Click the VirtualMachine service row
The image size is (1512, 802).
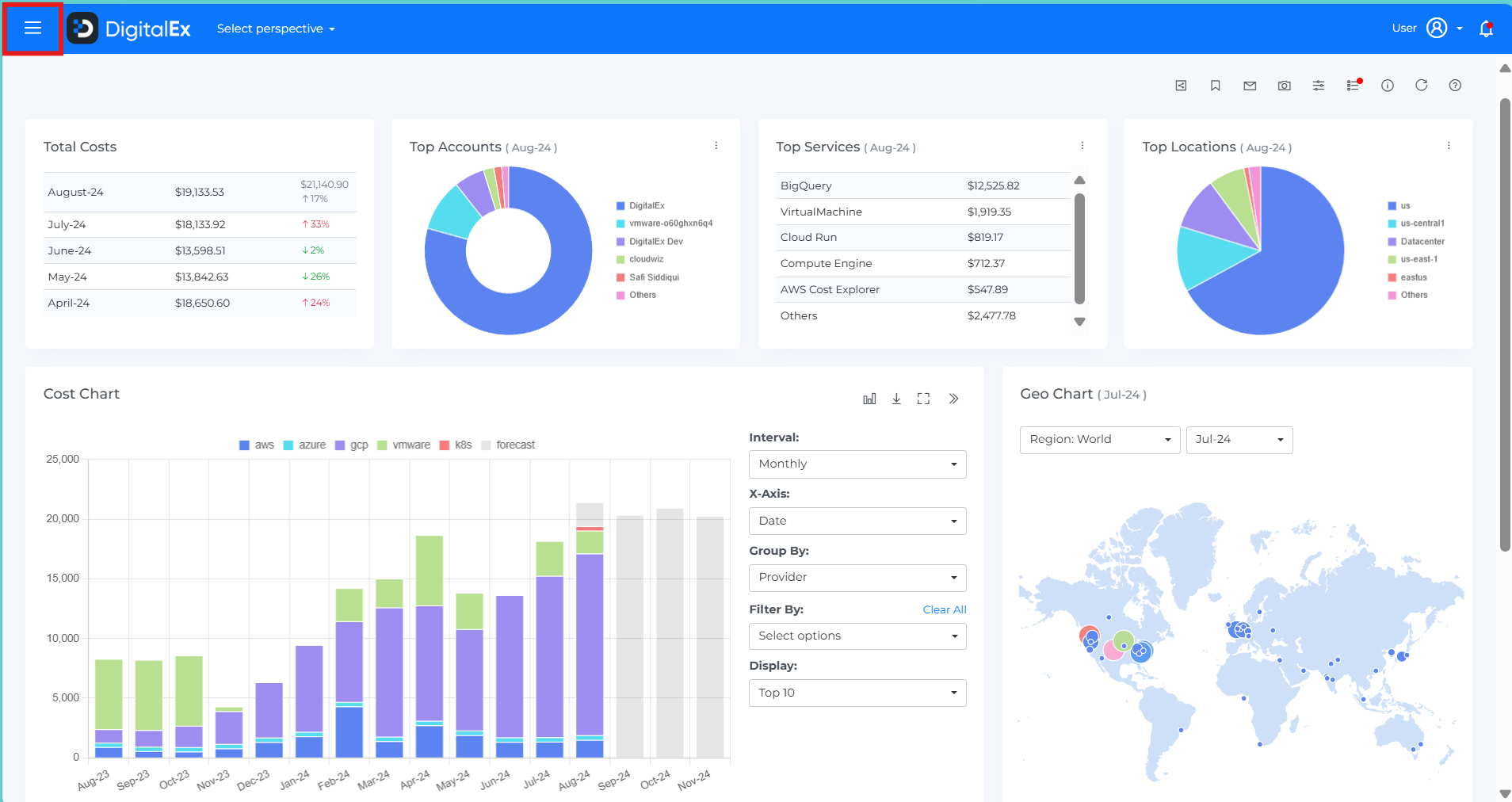pyautogui.click(x=923, y=212)
